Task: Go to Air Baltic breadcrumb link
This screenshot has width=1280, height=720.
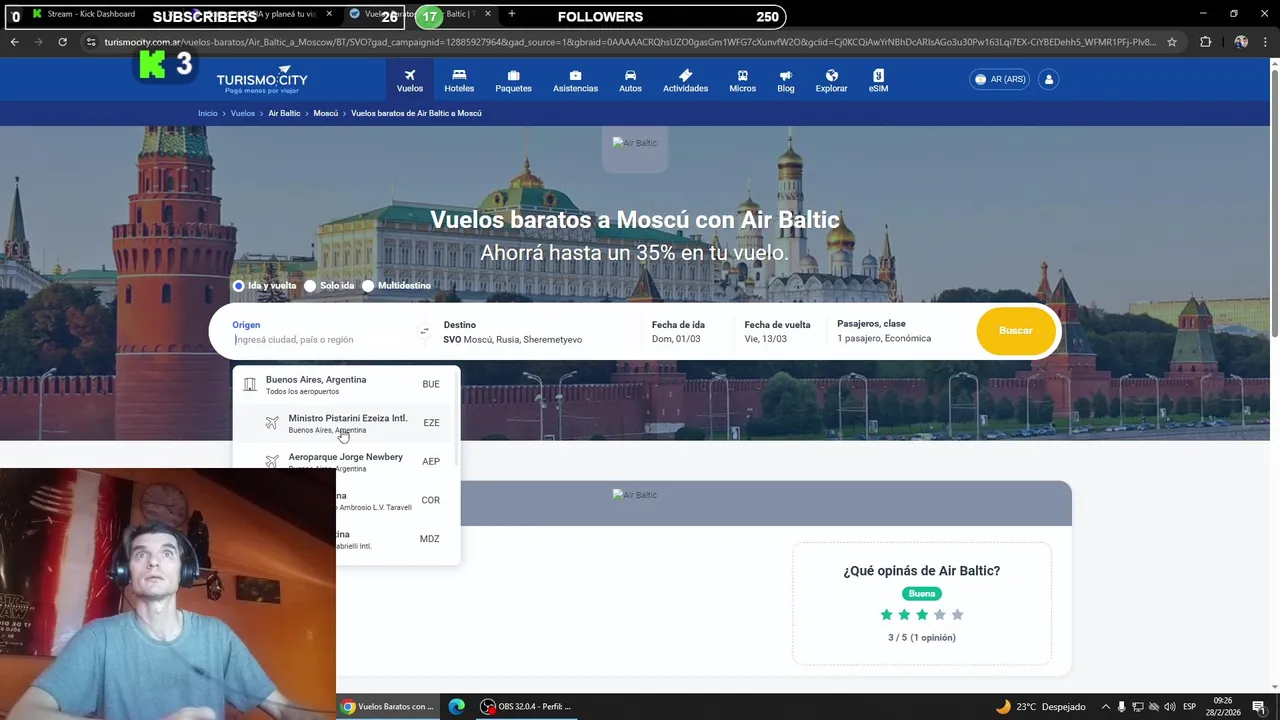Action: point(284,113)
